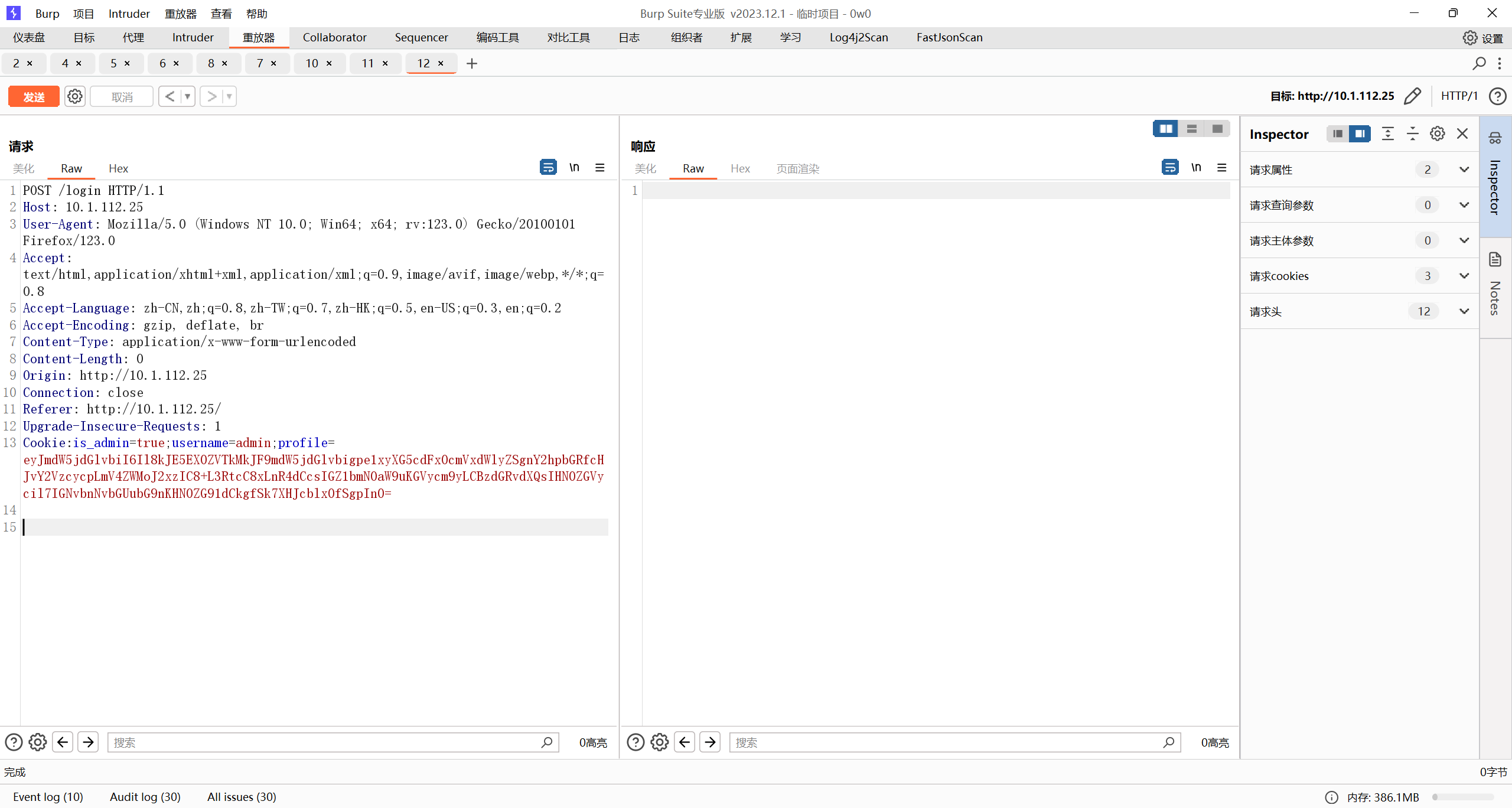1512x808 pixels.
Task: Open request search settings gear
Action: click(38, 742)
